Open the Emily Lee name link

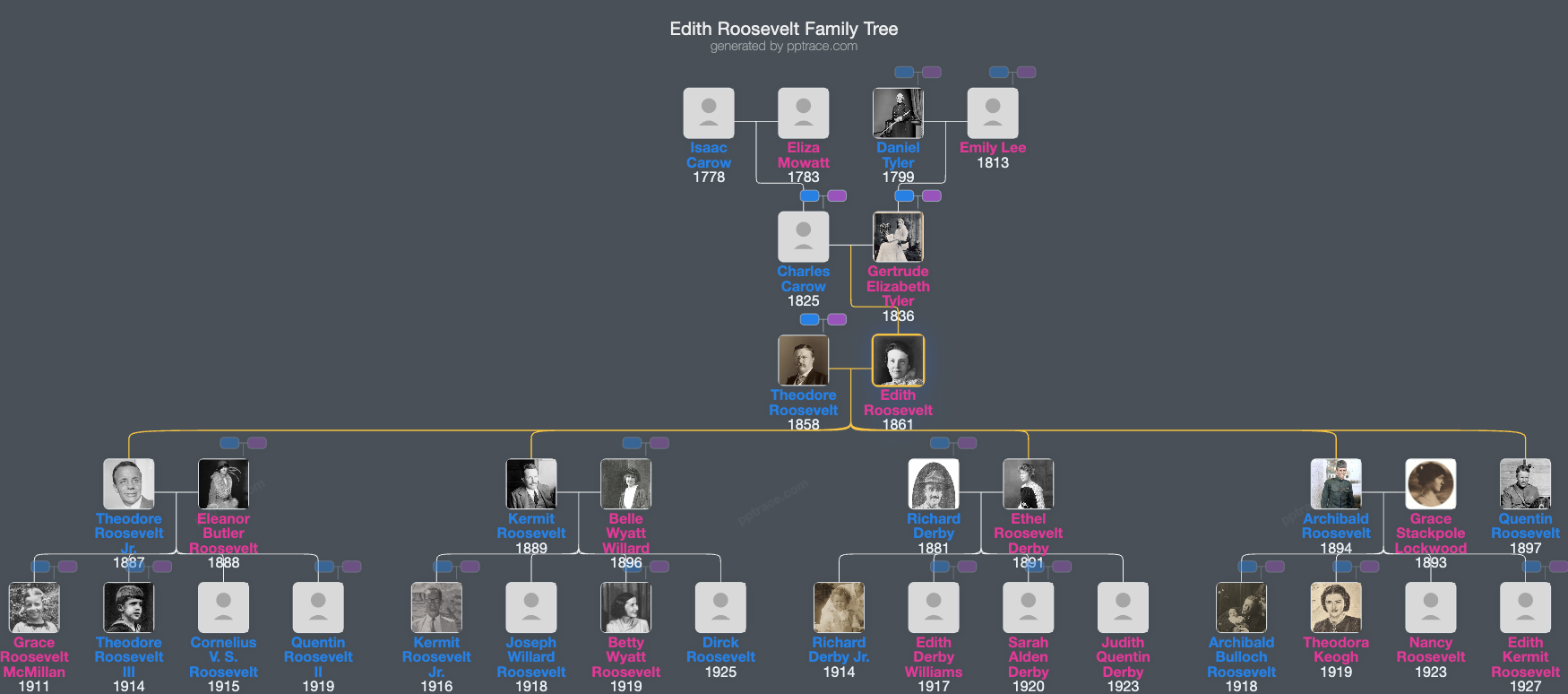pyautogui.click(x=993, y=148)
